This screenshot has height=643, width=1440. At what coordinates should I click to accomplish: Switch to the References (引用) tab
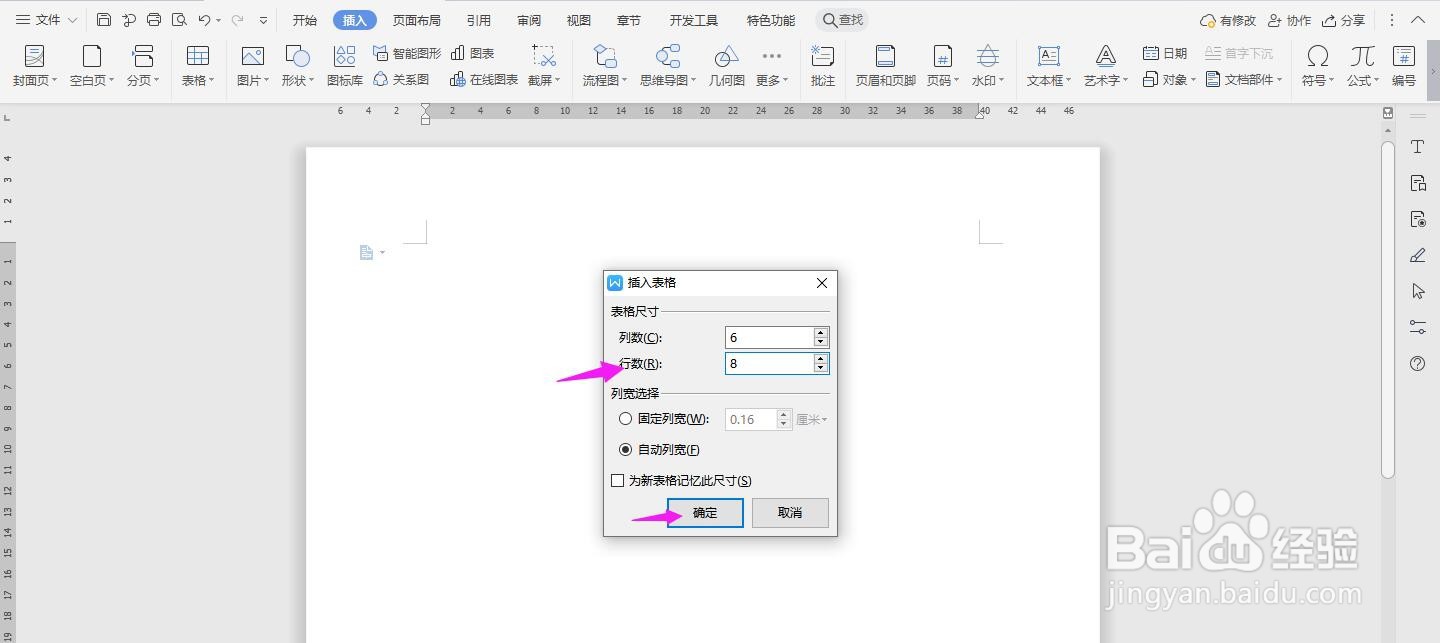point(479,20)
